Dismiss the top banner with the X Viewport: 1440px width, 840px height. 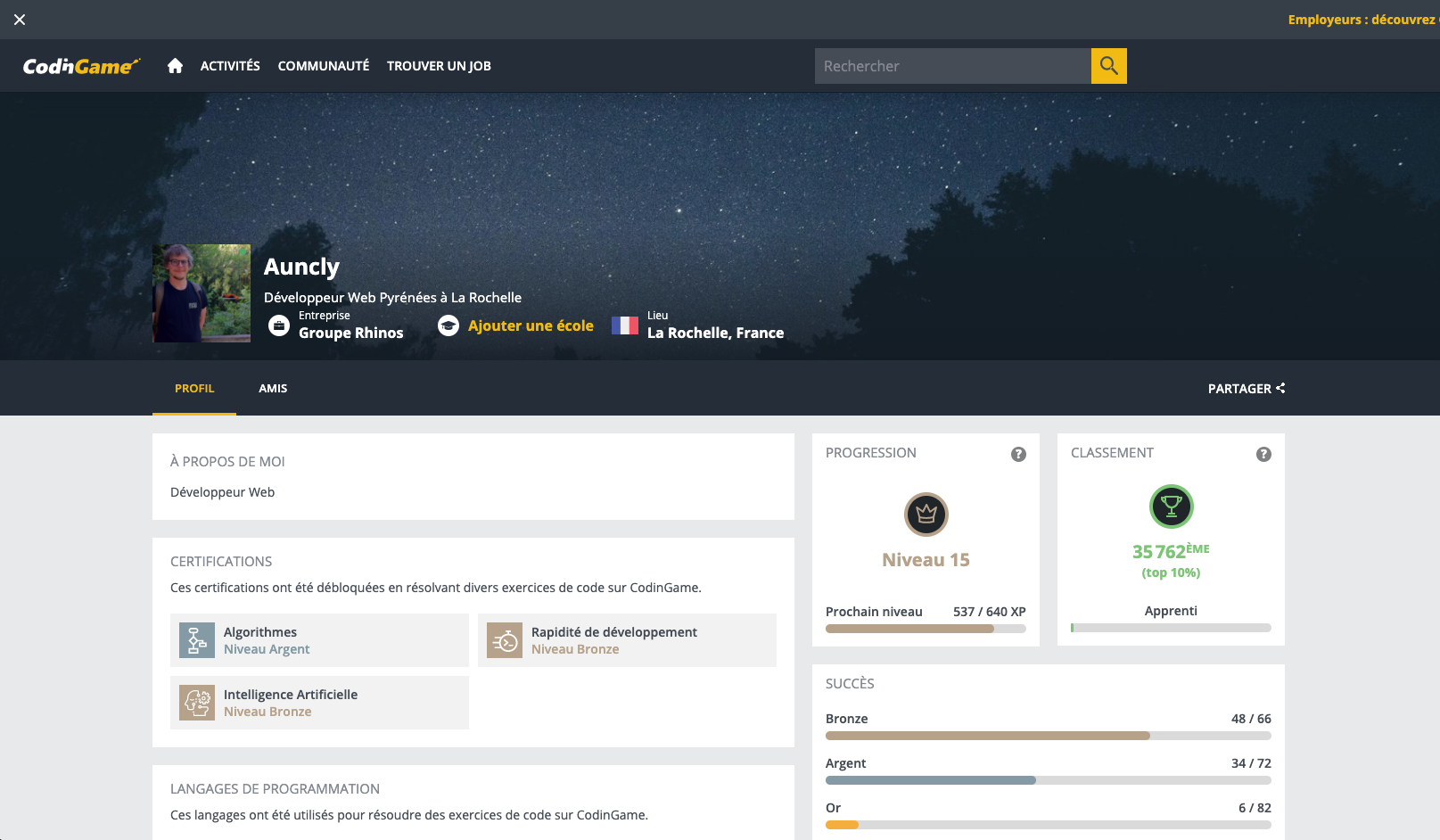coord(19,19)
